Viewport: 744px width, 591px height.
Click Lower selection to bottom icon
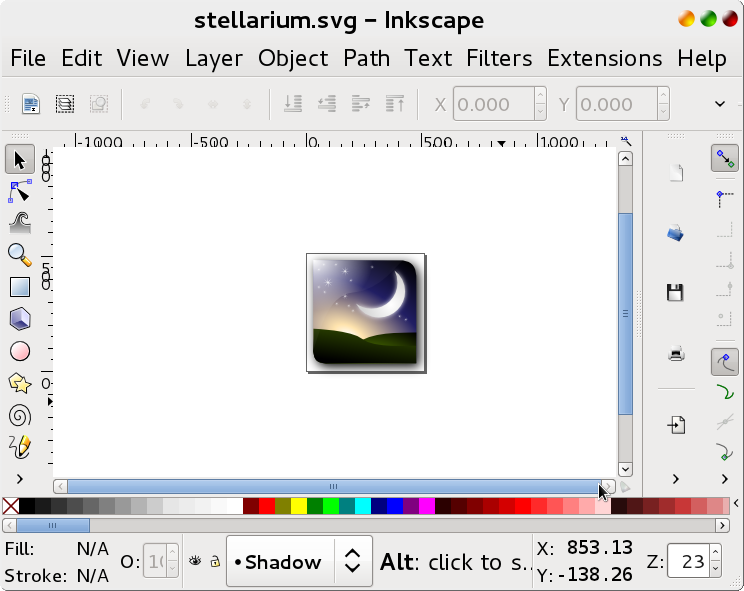click(x=293, y=104)
